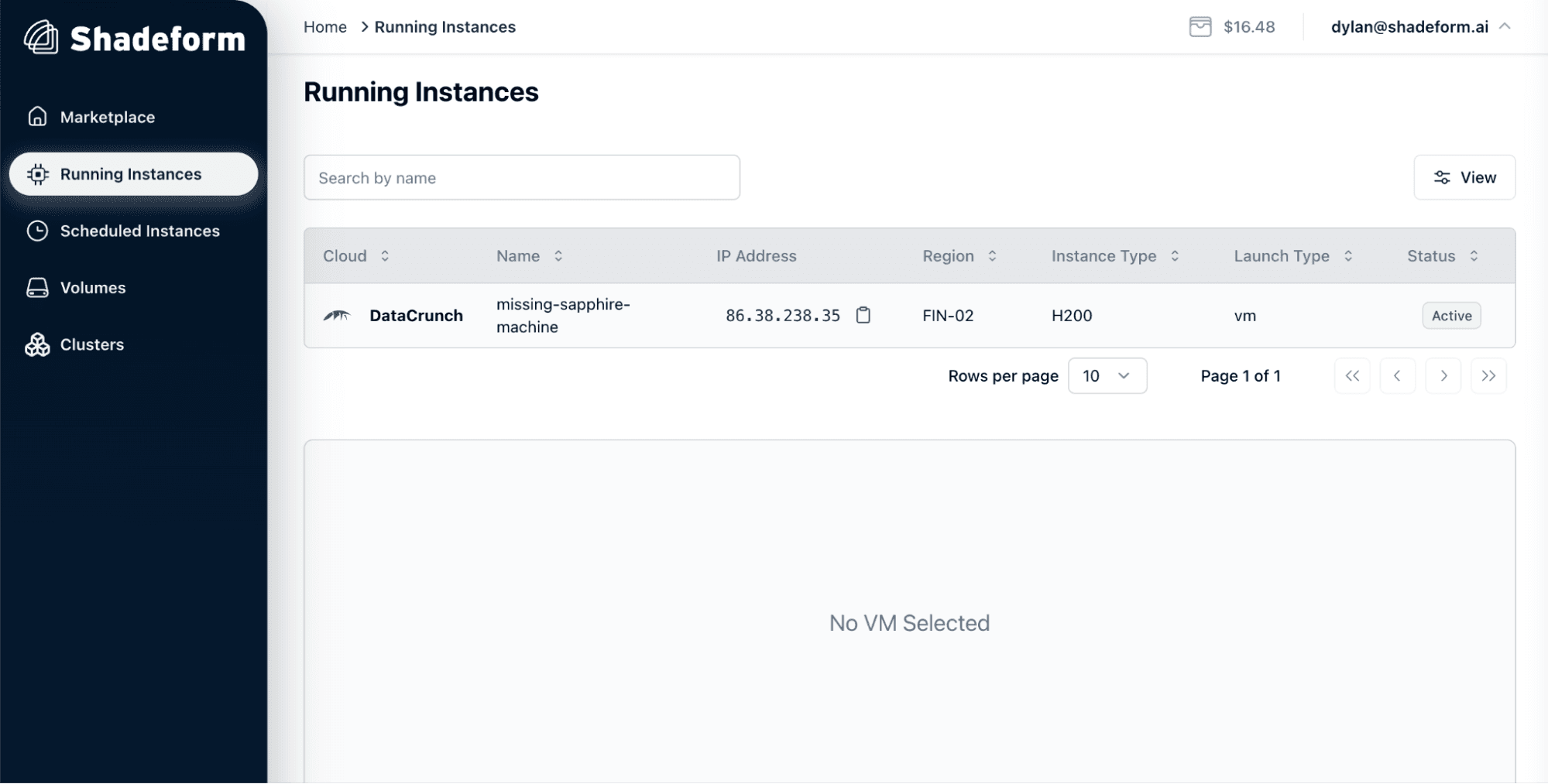This screenshot has height=784, width=1548.
Task: Click Running Instances breadcrumb
Action: point(445,27)
